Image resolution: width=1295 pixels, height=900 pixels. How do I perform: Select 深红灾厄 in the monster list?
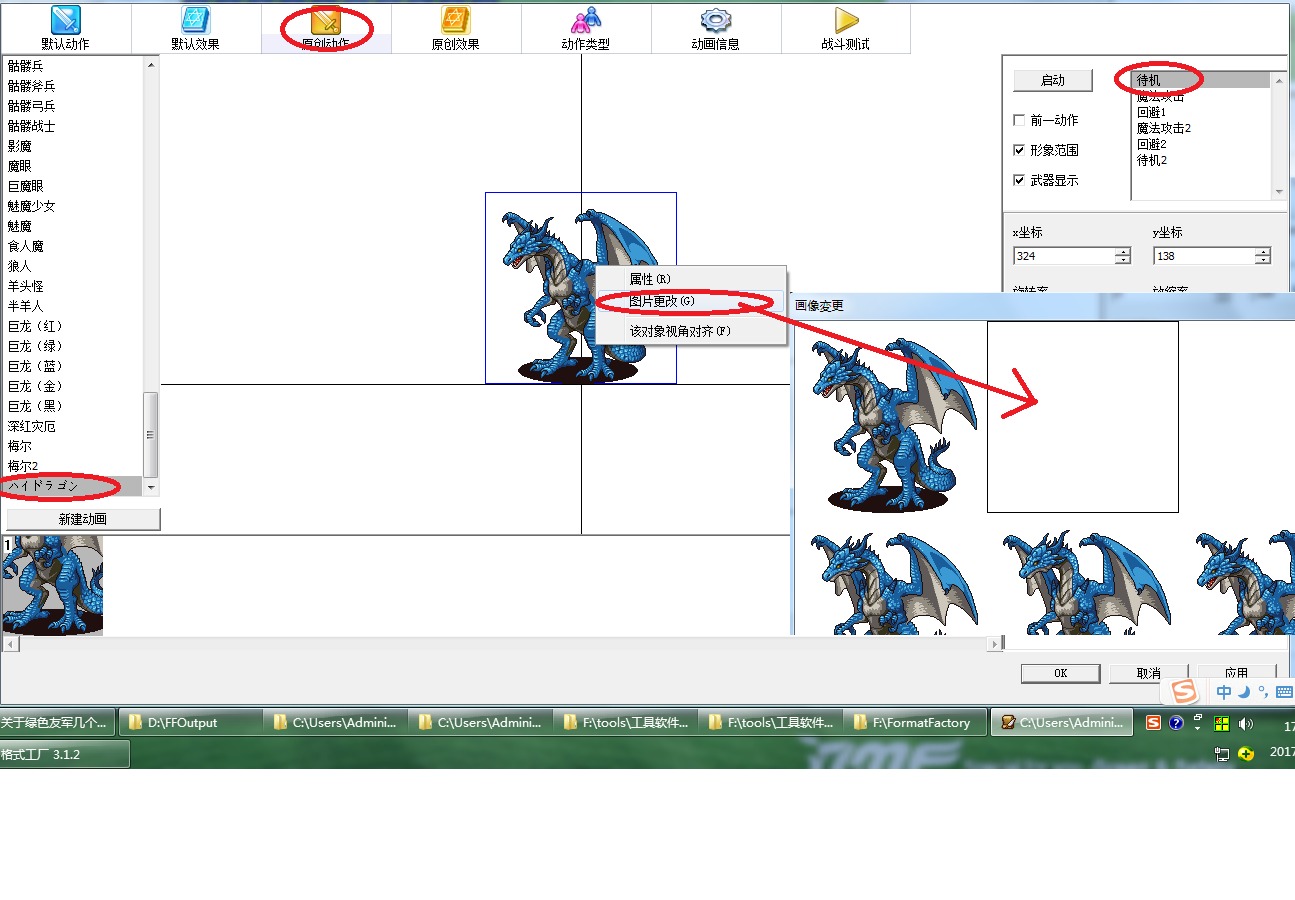[x=72, y=426]
